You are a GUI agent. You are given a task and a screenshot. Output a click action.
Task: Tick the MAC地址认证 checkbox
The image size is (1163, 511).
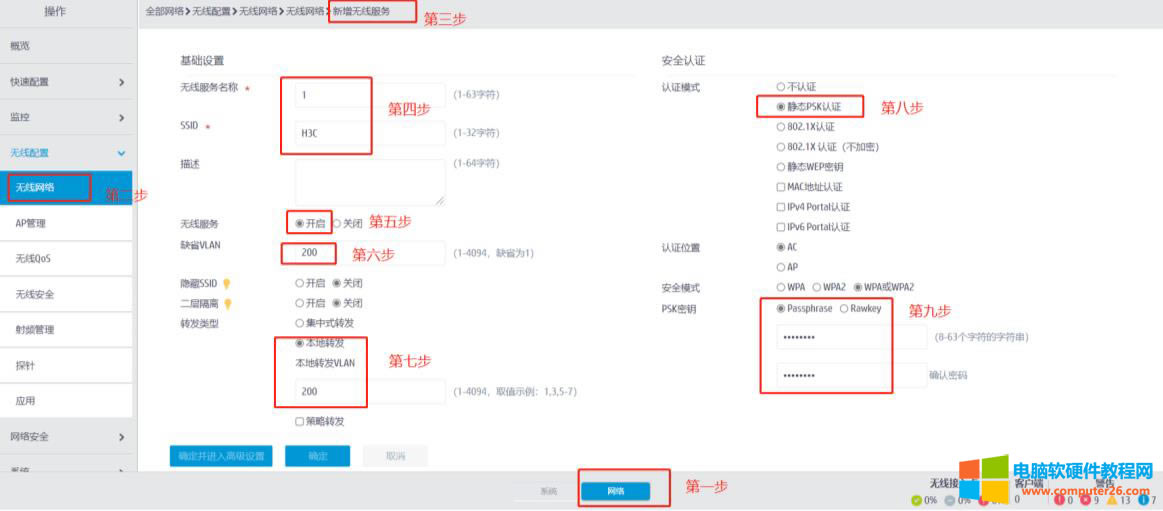[x=780, y=187]
